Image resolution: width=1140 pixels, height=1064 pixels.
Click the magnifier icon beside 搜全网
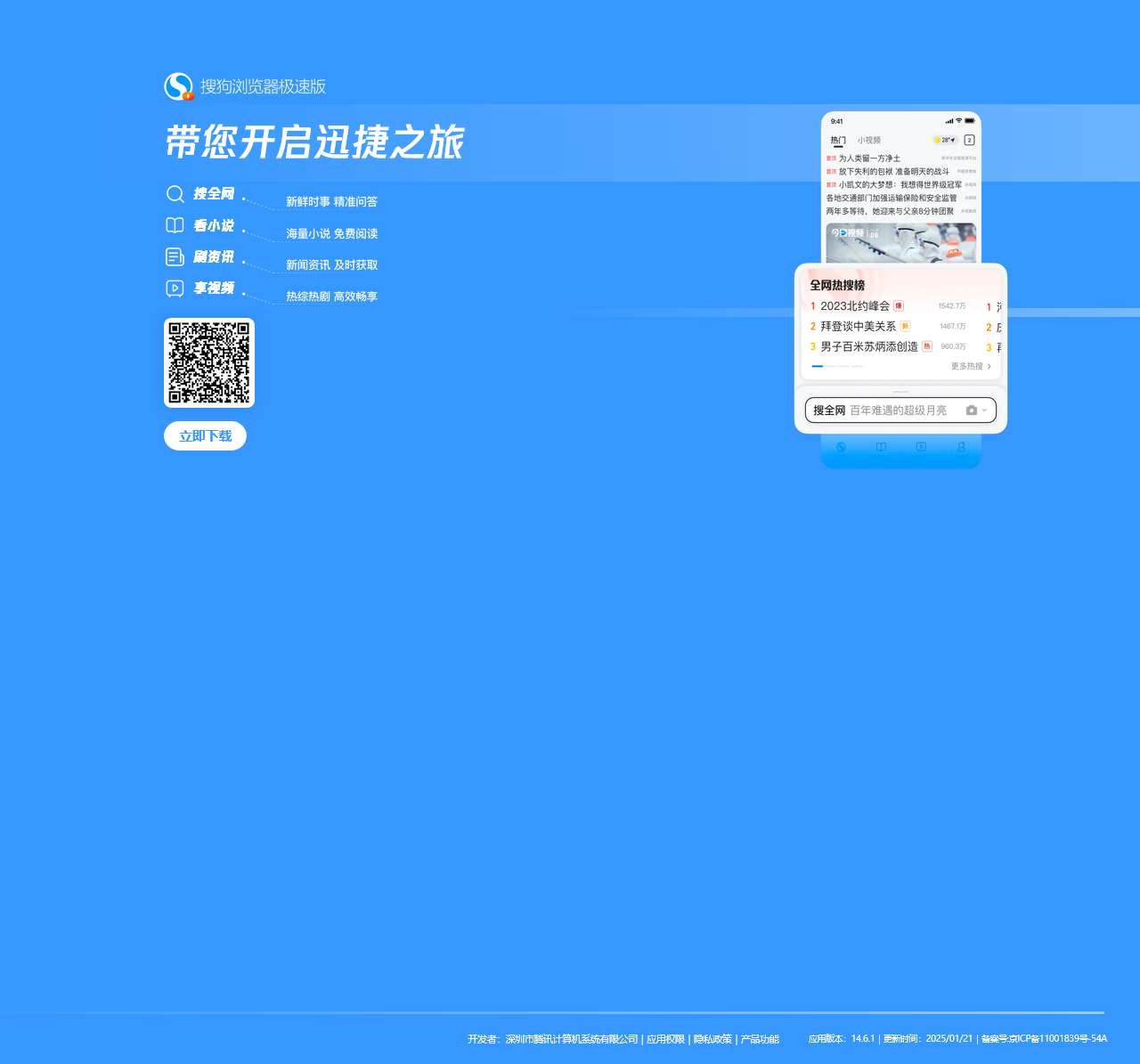coord(175,194)
